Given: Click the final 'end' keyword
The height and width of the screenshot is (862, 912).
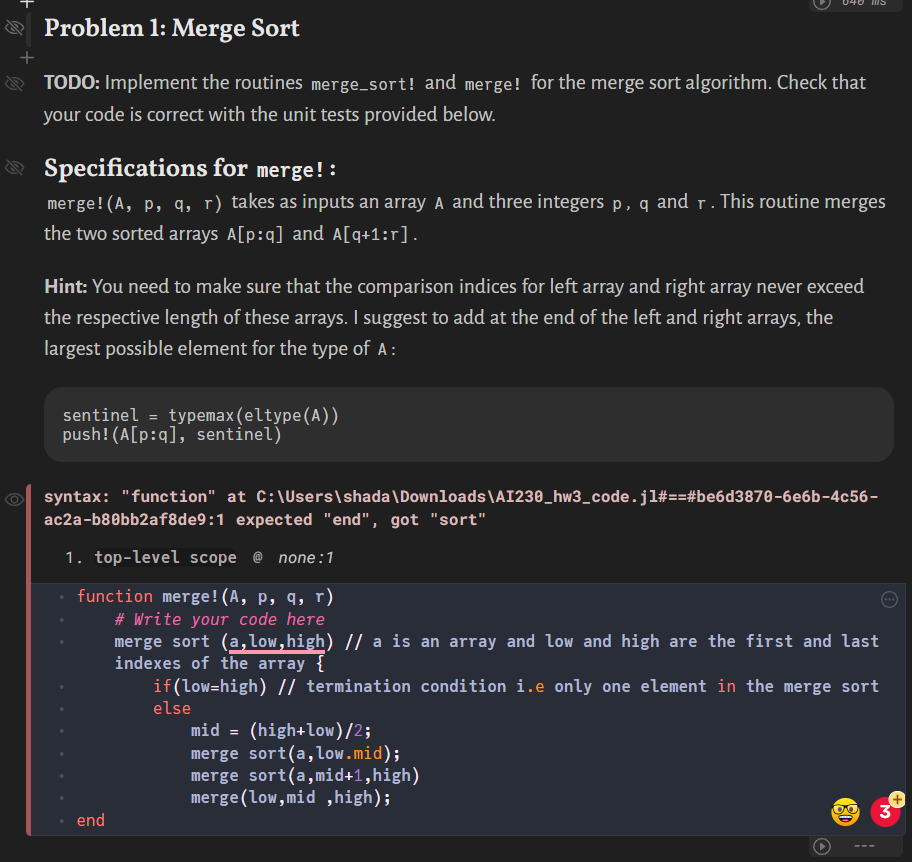Looking at the screenshot, I should (91, 820).
